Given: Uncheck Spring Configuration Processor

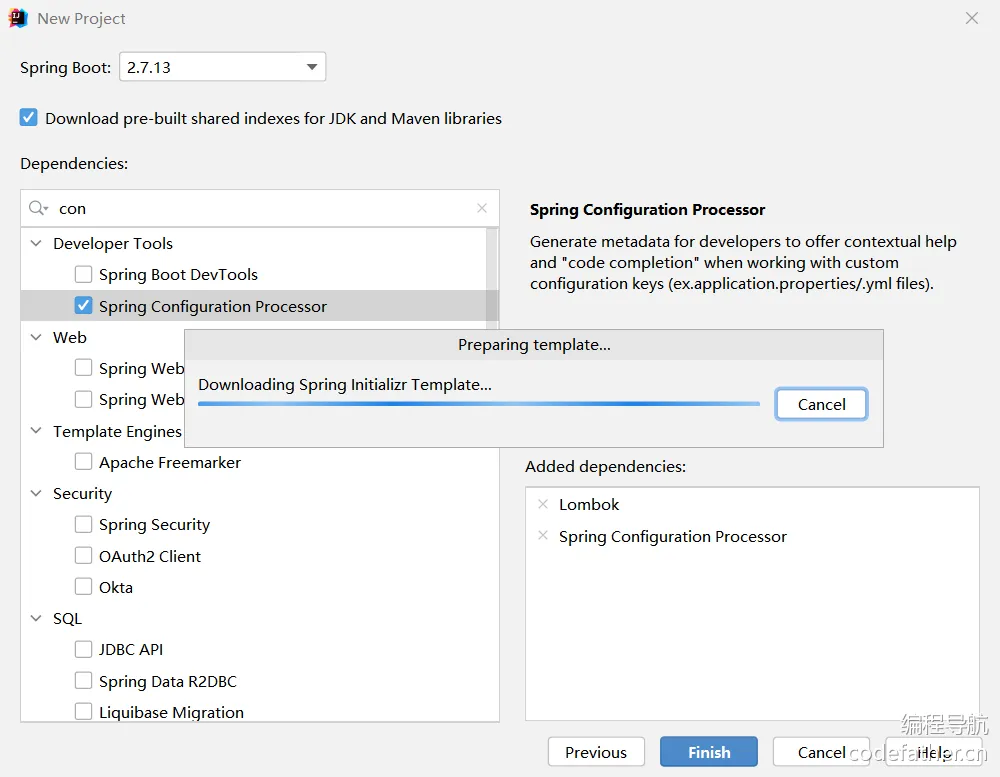Looking at the screenshot, I should (x=84, y=306).
